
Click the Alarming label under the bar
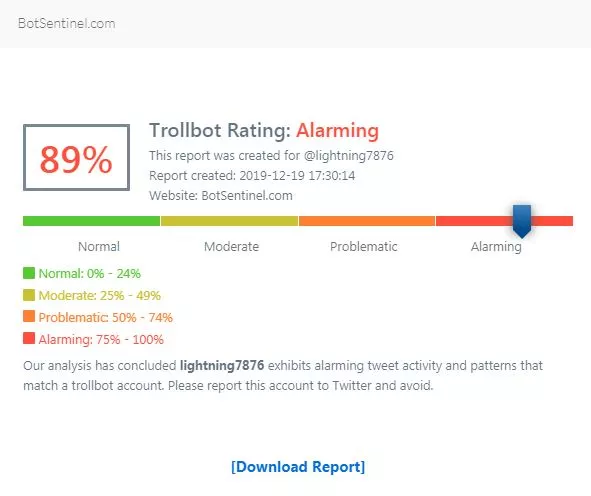pyautogui.click(x=496, y=247)
